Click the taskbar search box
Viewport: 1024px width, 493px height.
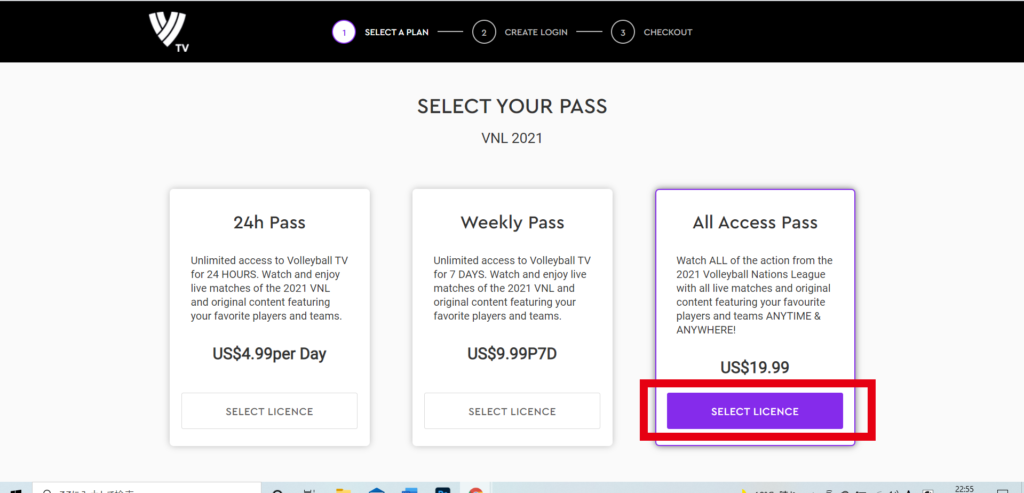[x=147, y=490]
